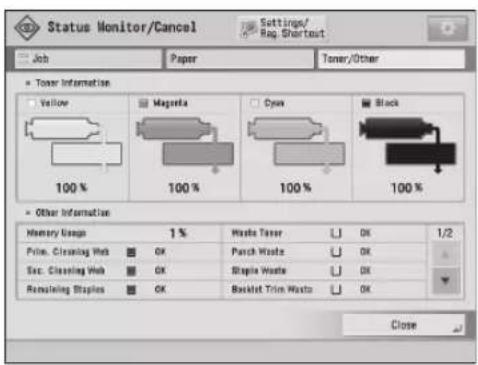The image size is (478, 365).
Task: Click the Memory Usage 1% value
Action: coord(178,233)
